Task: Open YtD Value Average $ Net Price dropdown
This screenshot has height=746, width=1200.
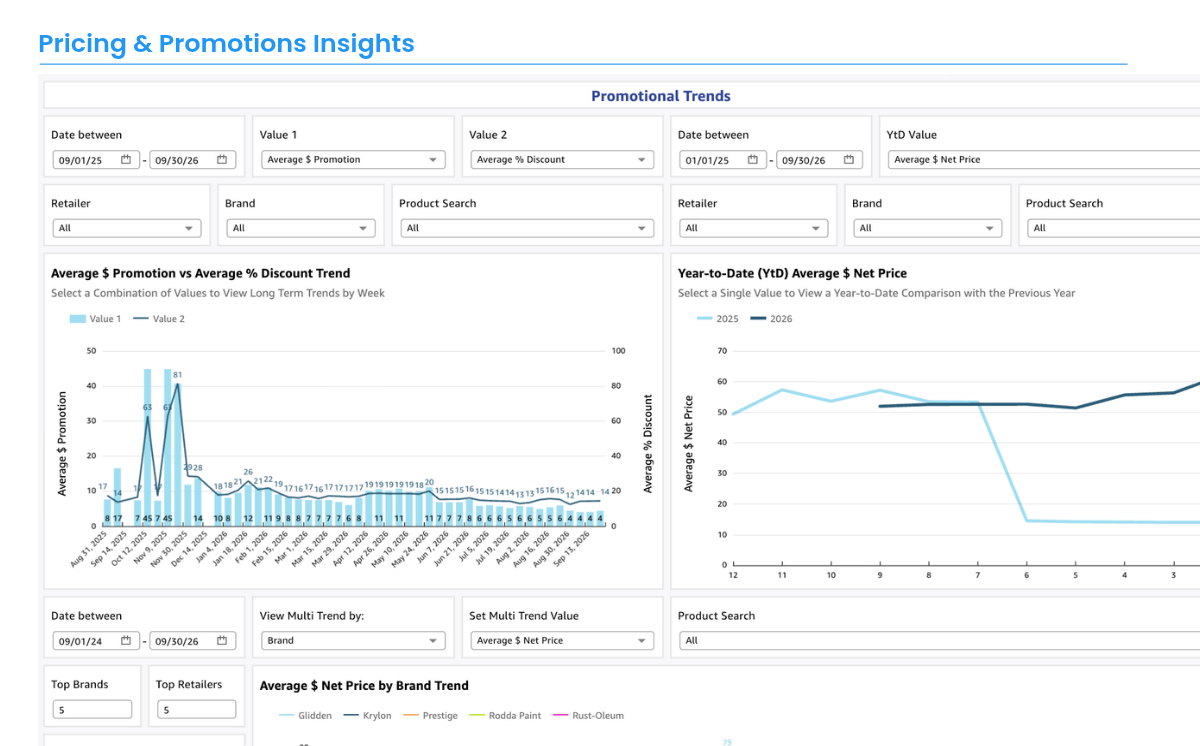Action: [1044, 160]
